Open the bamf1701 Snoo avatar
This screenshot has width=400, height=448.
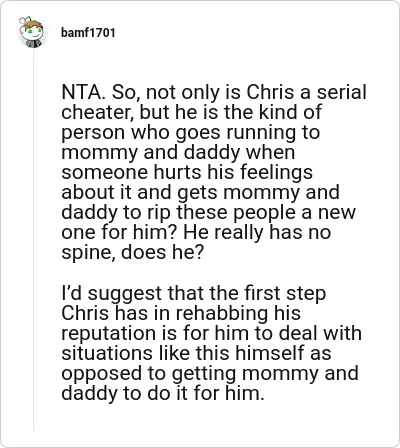(31, 32)
